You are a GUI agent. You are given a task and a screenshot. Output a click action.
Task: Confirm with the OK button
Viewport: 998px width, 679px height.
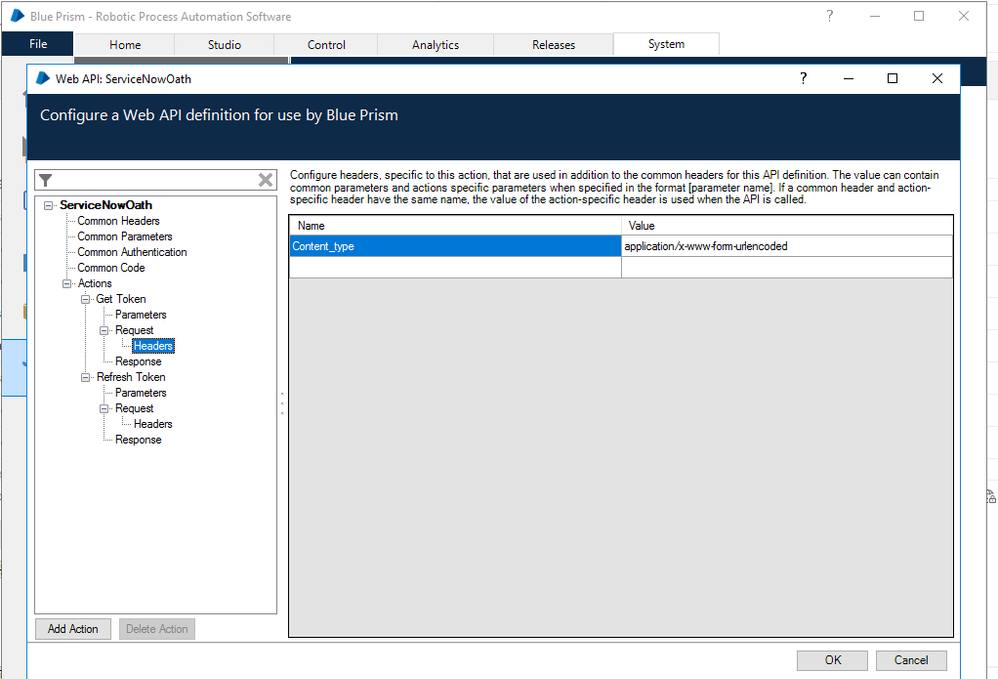pos(833,660)
